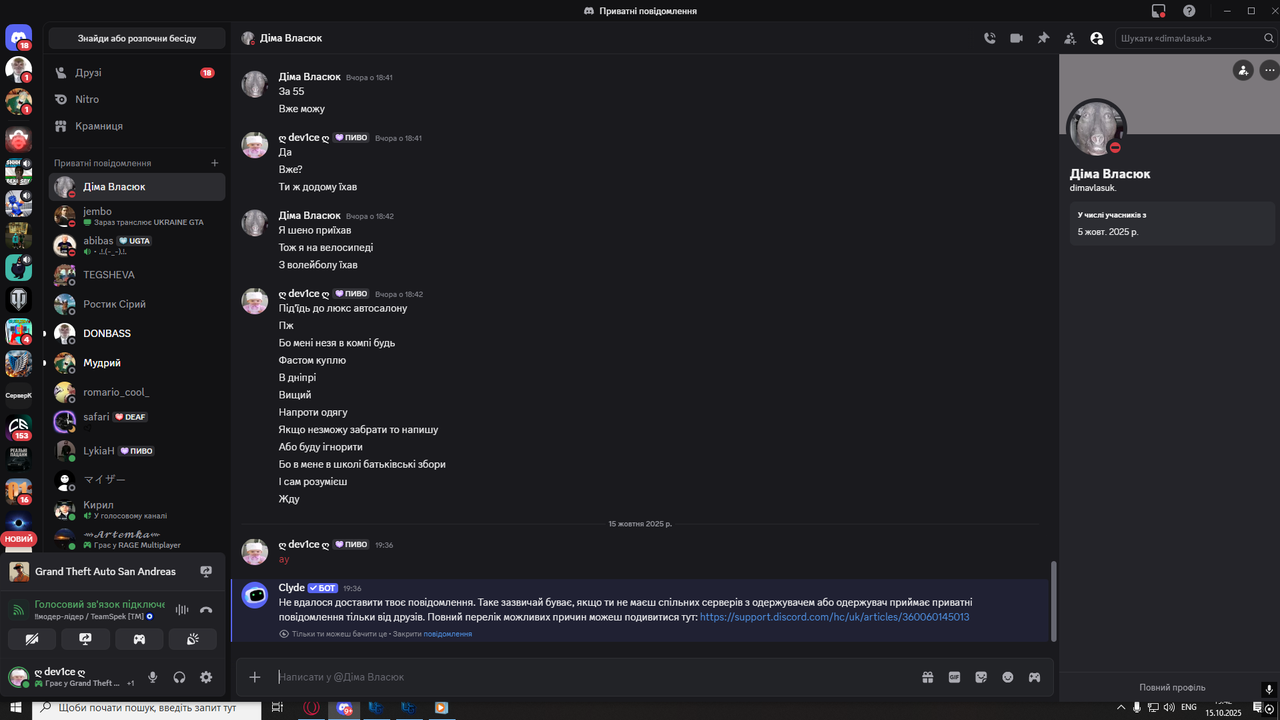Select the Діма Власюк conversation
The image size is (1280, 720).
tap(137, 187)
